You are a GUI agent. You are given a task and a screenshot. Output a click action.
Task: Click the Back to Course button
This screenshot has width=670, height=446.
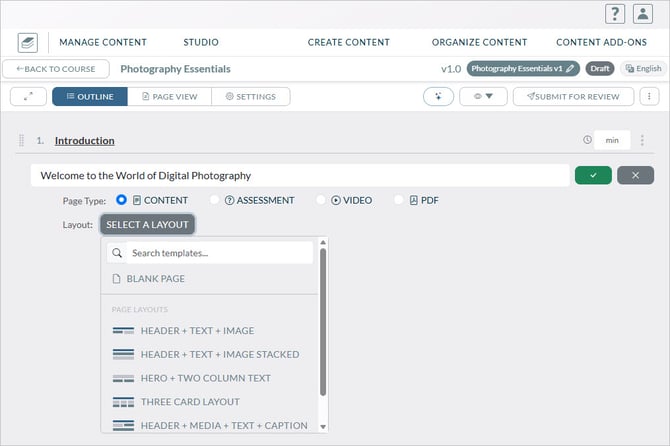pos(56,69)
